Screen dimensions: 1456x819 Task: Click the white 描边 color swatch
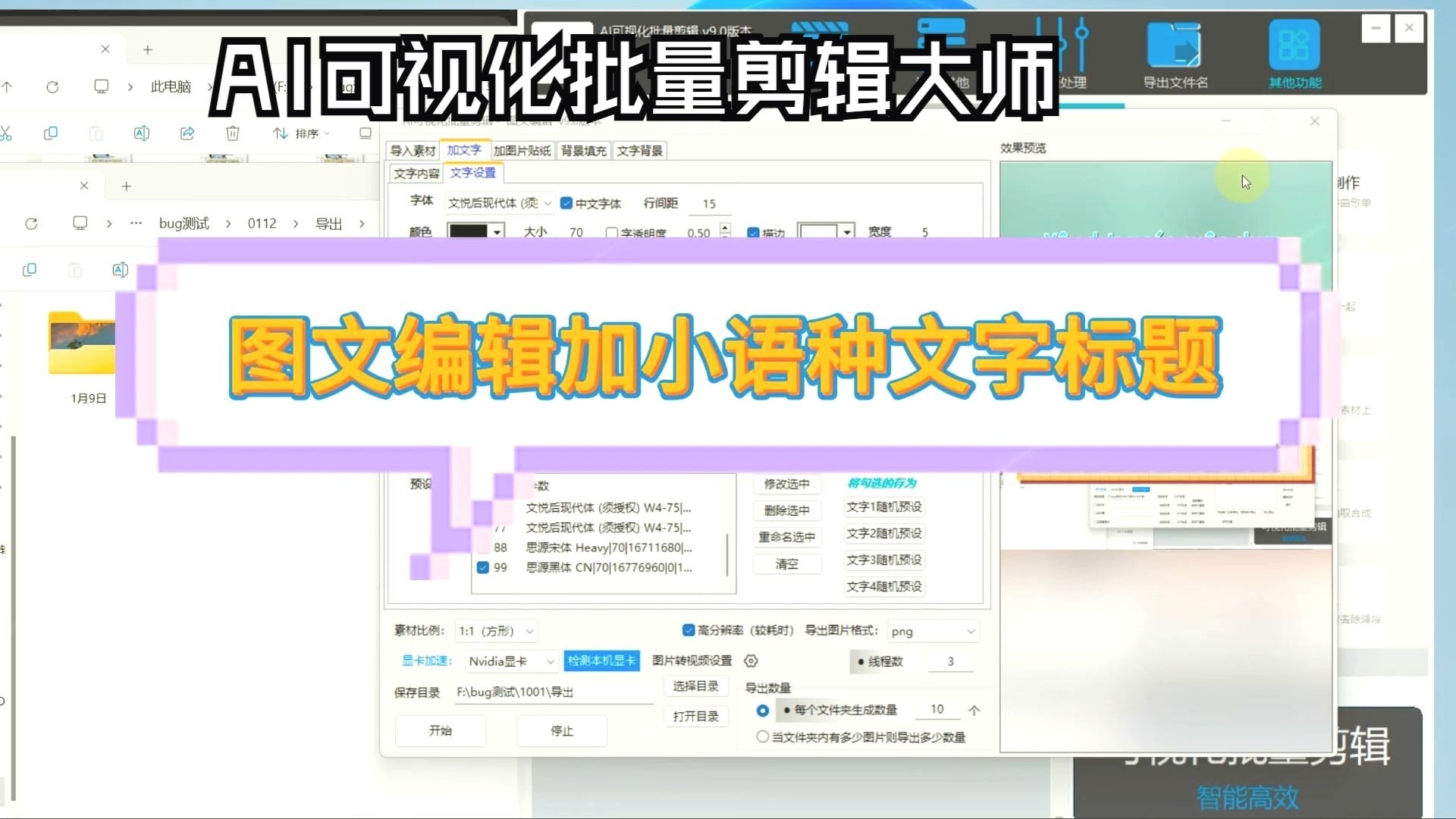819,231
